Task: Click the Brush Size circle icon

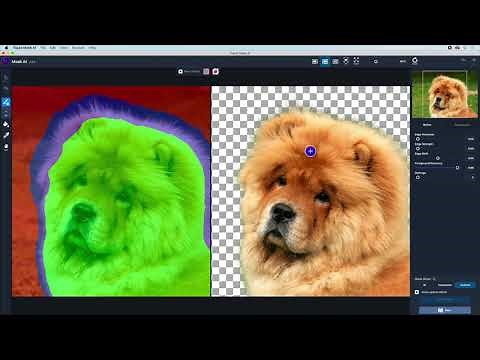Action: click(180, 71)
